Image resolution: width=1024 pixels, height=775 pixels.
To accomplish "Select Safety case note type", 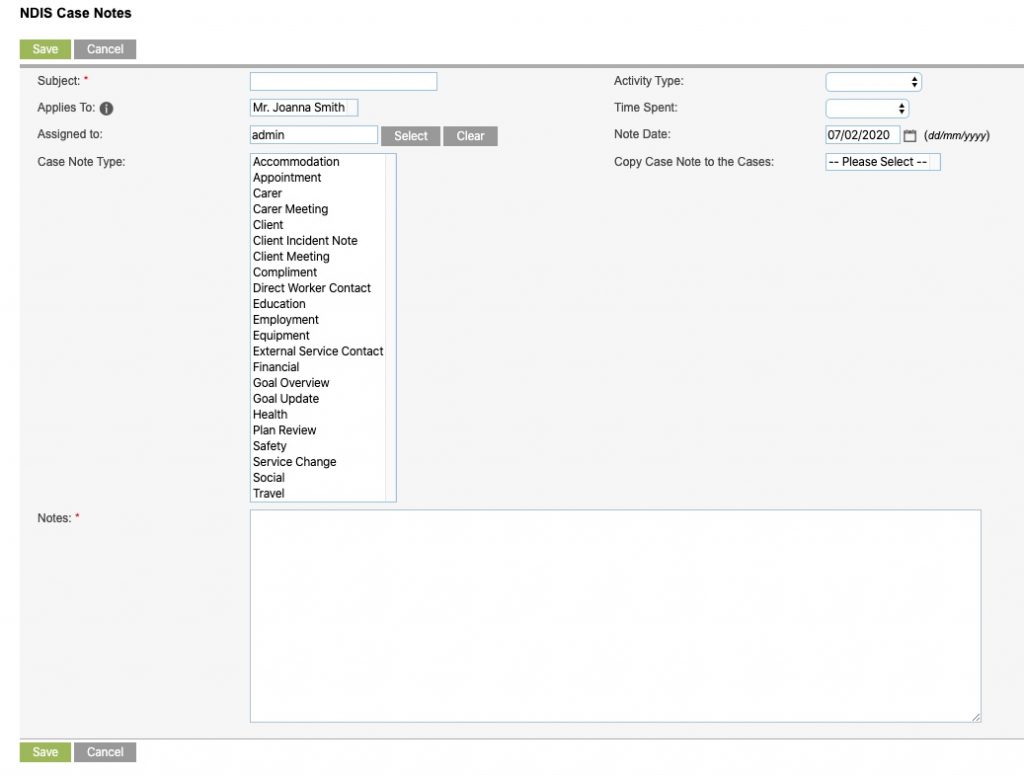I will pos(318,446).
